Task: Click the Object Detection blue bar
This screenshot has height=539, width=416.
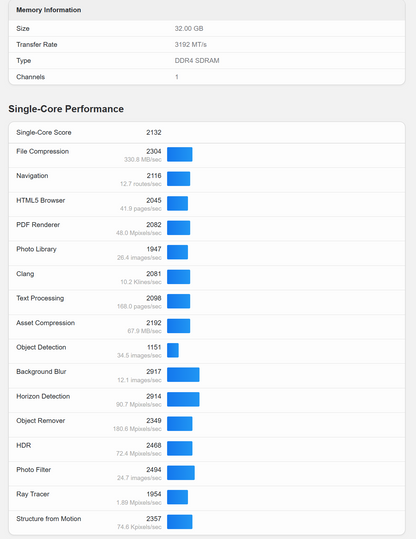Action: [173, 350]
